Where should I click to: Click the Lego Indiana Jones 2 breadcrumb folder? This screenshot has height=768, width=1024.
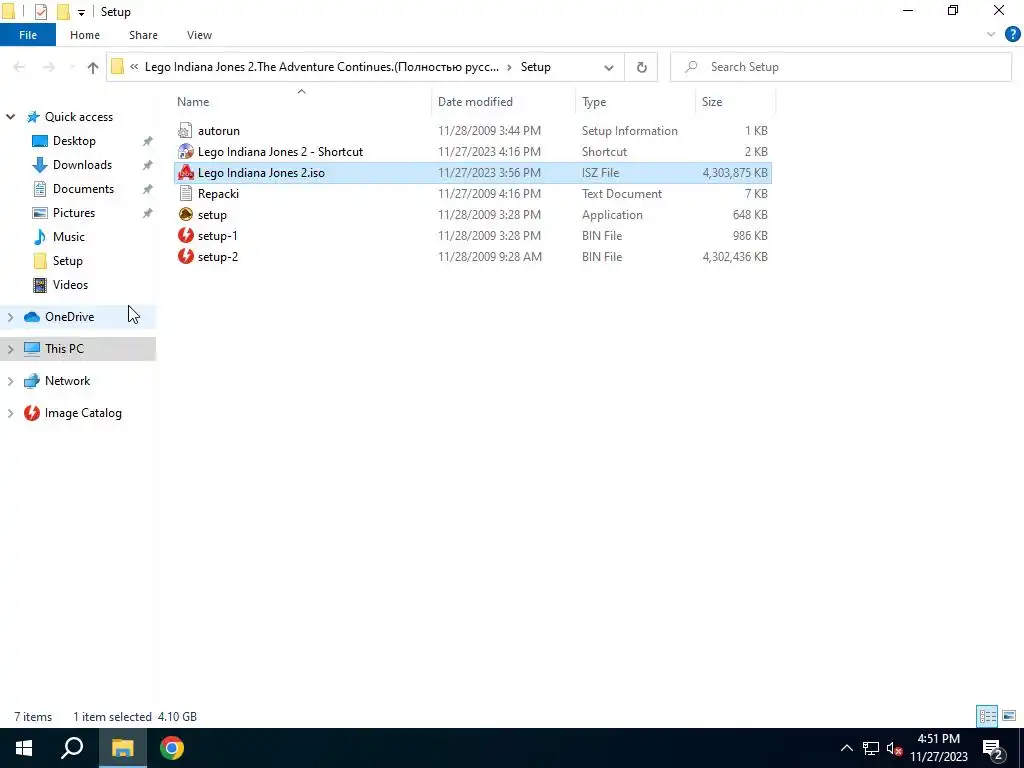point(322,67)
